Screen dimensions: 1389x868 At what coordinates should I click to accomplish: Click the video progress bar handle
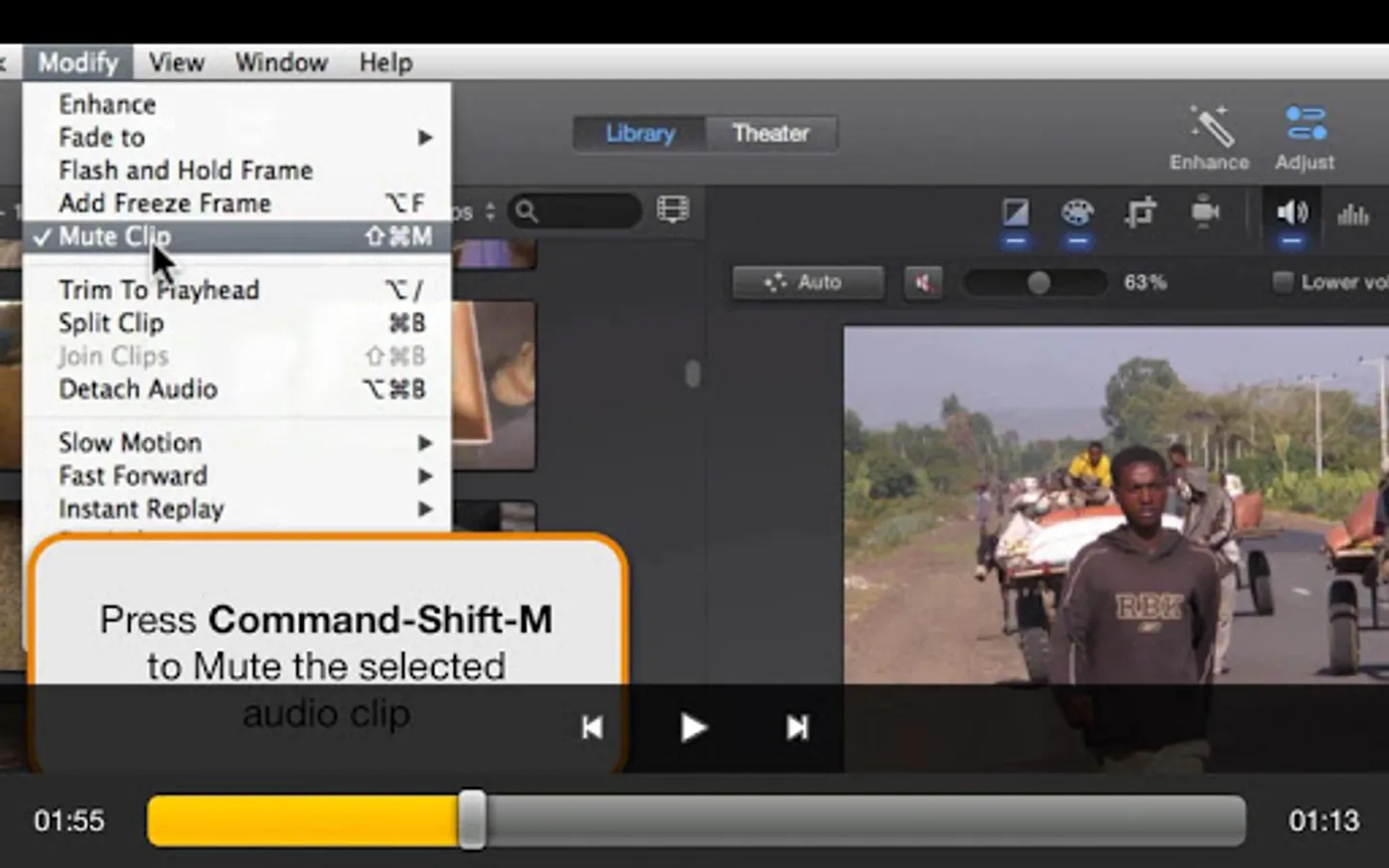[472, 820]
